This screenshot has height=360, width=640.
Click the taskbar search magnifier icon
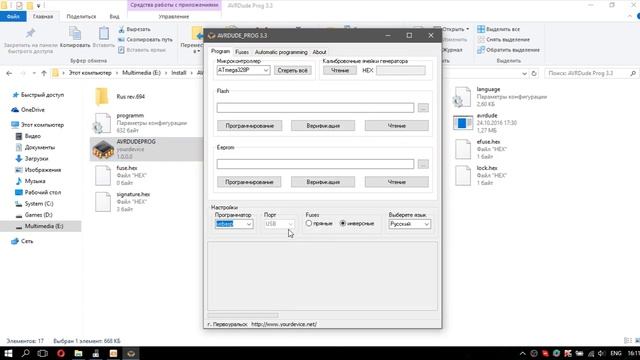tap(25, 353)
